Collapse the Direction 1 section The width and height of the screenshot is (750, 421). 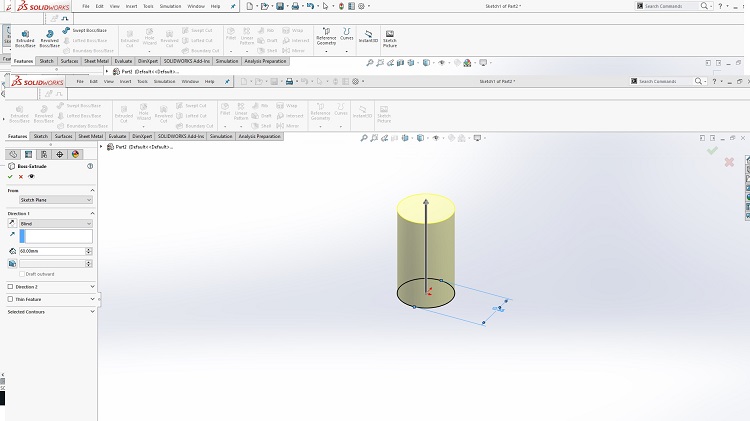92,213
